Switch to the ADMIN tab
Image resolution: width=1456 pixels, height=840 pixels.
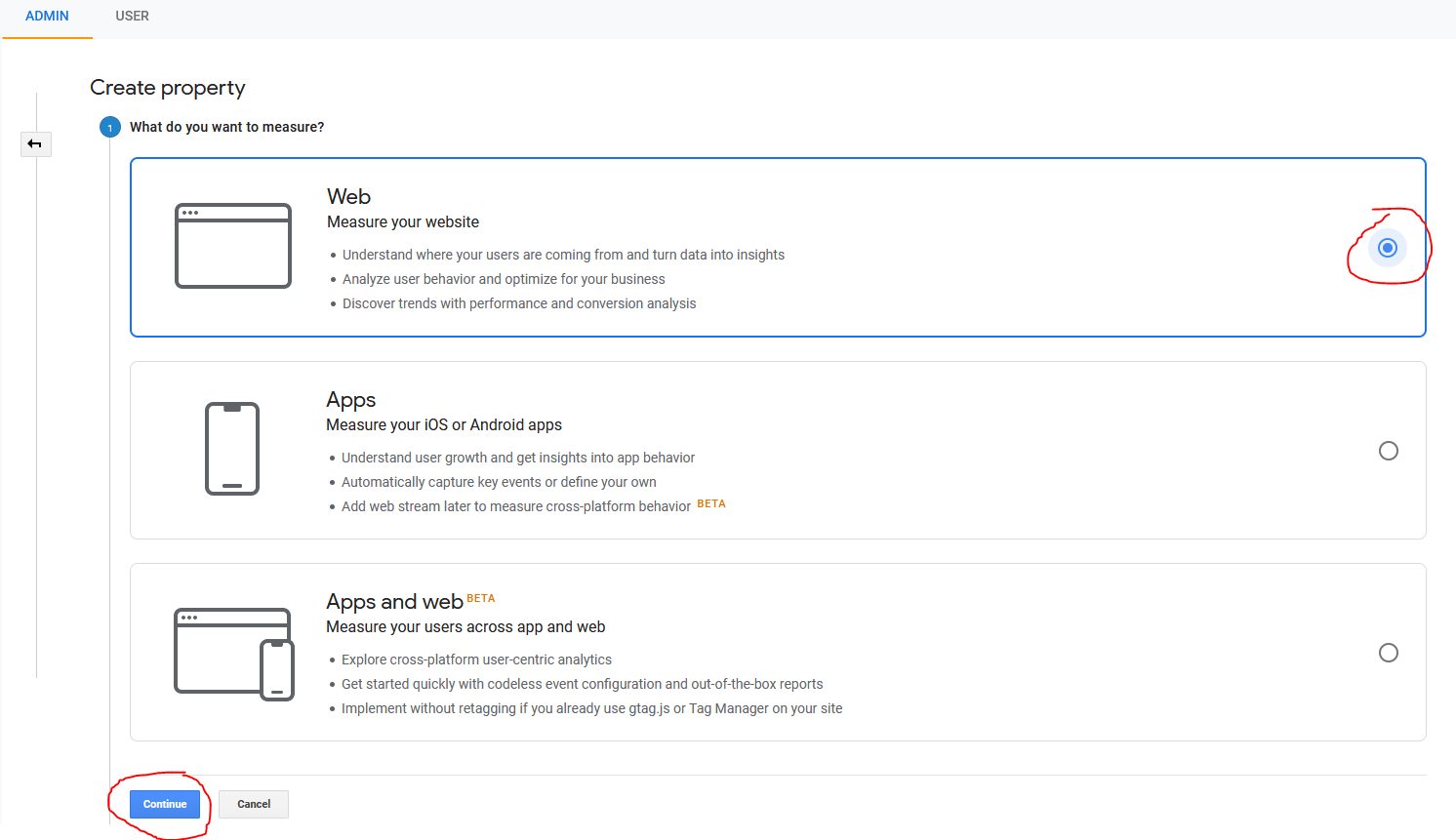(47, 17)
